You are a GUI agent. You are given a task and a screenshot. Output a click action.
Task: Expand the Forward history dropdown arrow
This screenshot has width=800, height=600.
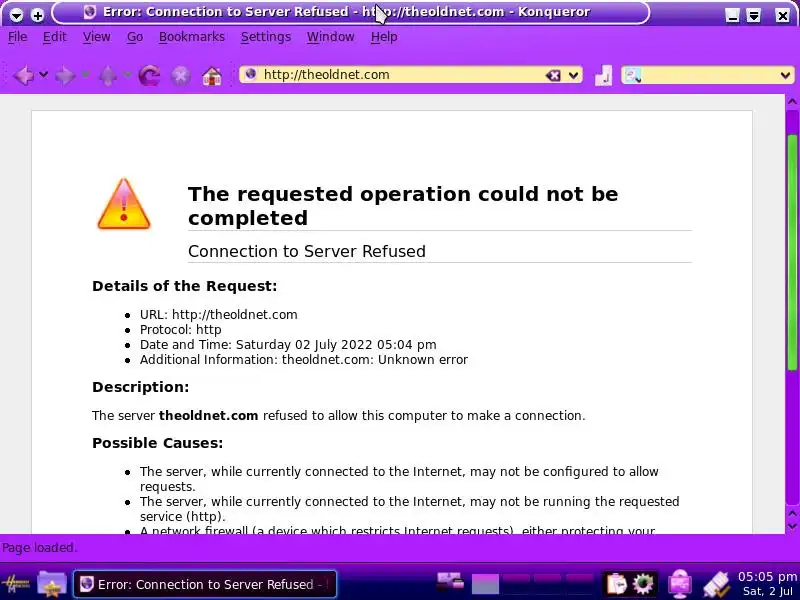coord(85,75)
